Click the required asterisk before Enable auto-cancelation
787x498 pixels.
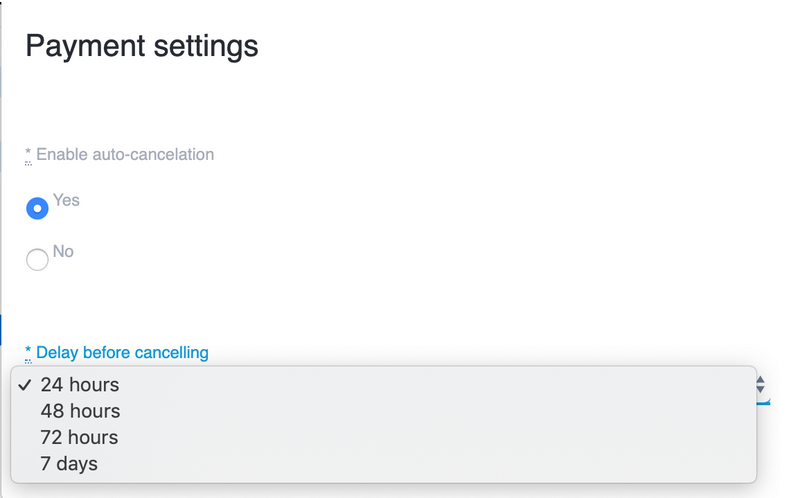pos(28,155)
